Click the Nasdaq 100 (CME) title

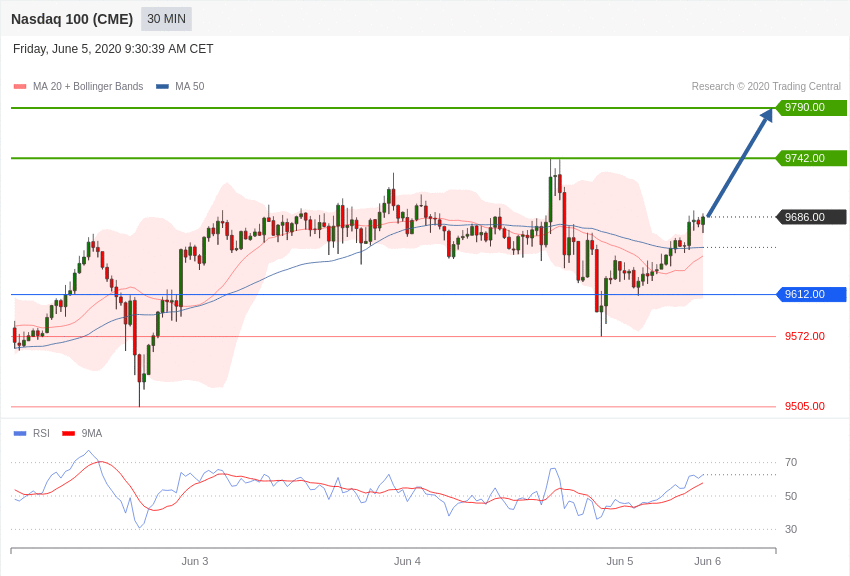click(x=72, y=19)
